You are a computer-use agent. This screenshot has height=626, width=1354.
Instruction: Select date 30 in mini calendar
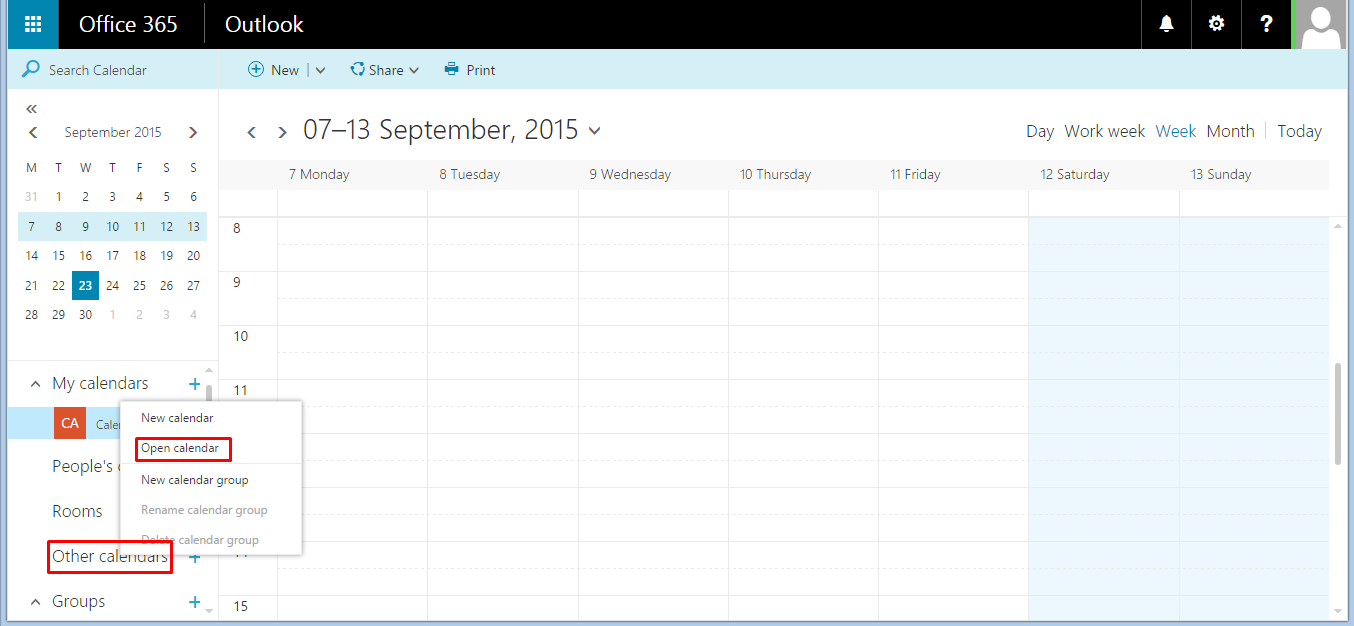(85, 314)
